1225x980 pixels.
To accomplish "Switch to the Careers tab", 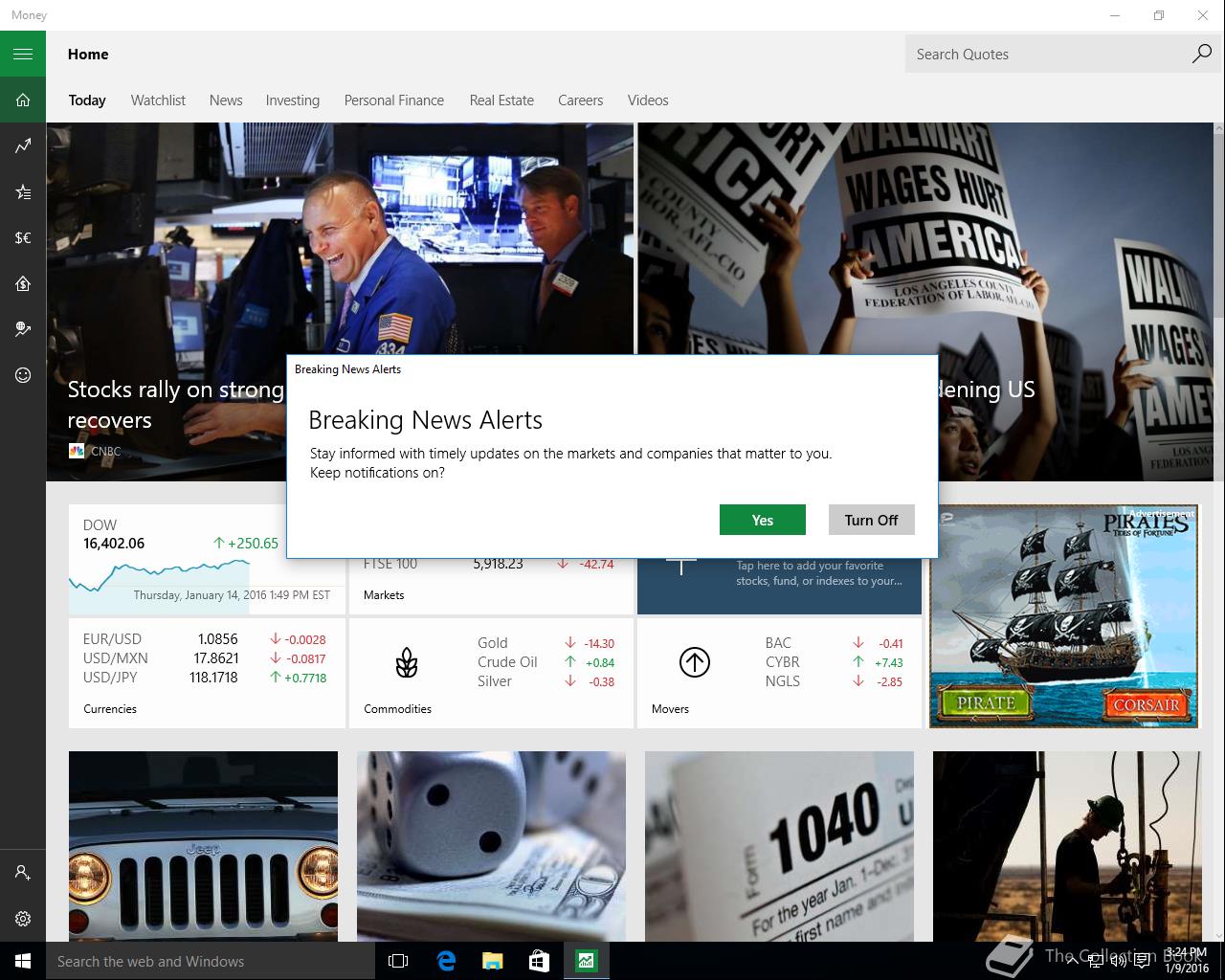I will pyautogui.click(x=581, y=100).
